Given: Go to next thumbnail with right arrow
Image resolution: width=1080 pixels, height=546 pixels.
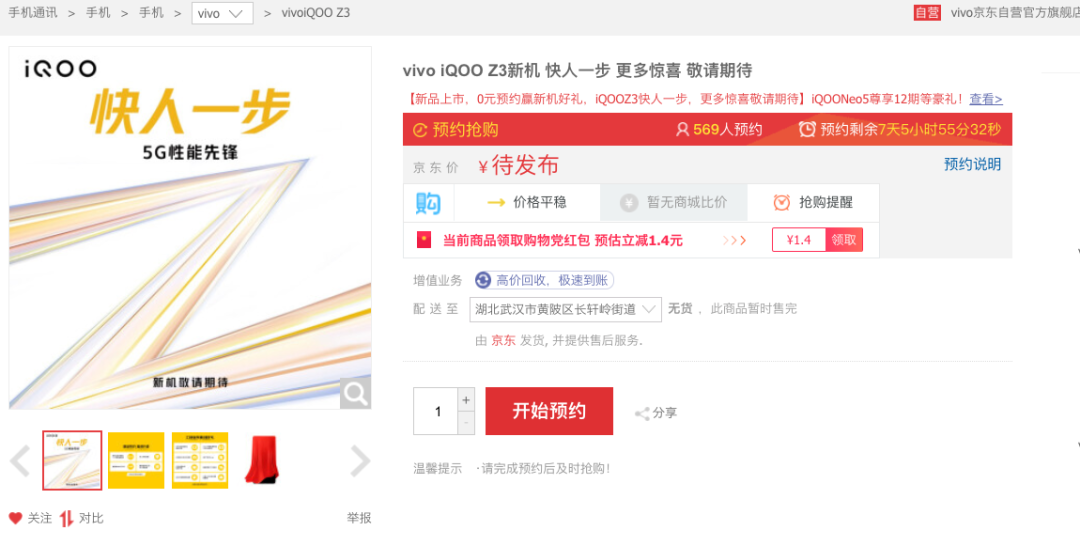Looking at the screenshot, I should (360, 461).
